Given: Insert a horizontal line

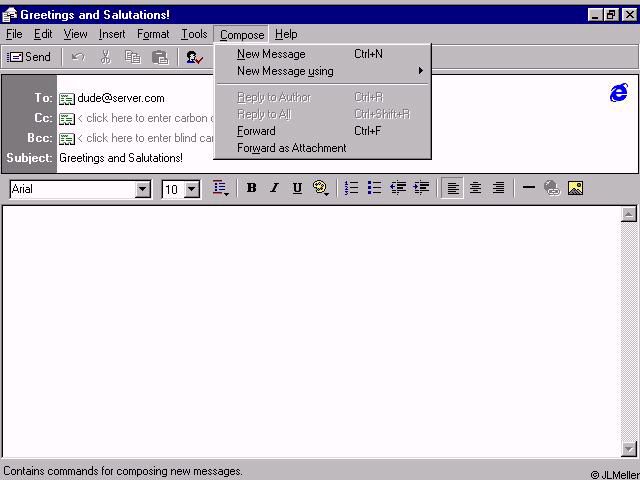Looking at the screenshot, I should 529,188.
